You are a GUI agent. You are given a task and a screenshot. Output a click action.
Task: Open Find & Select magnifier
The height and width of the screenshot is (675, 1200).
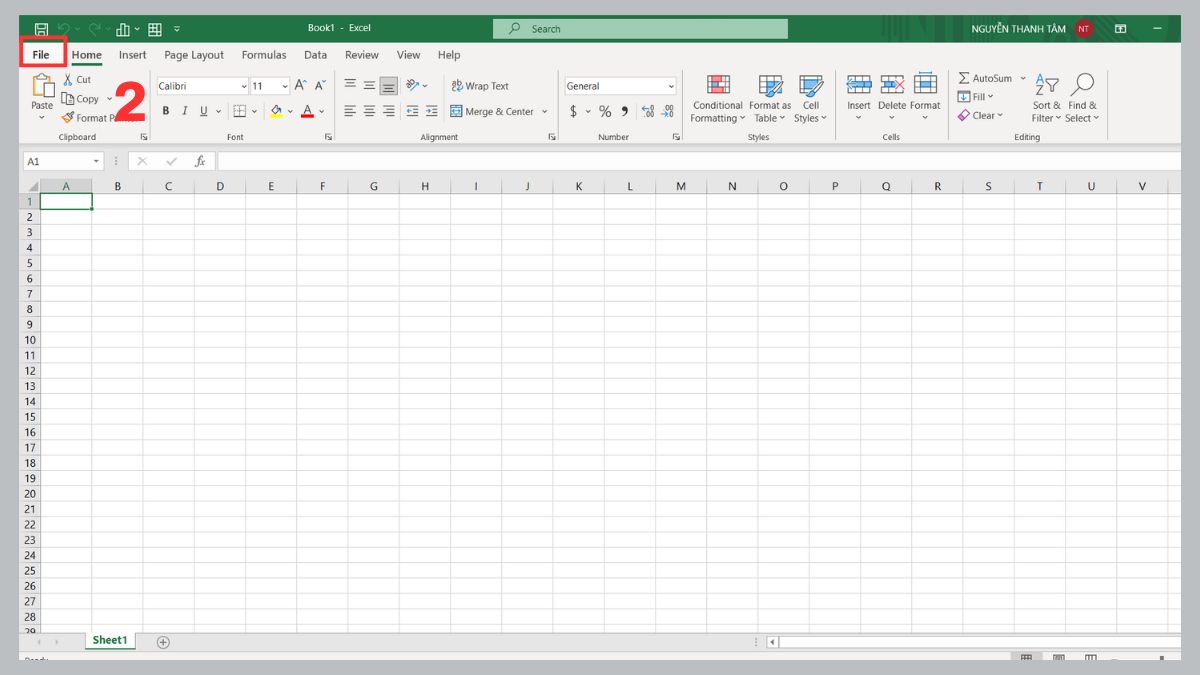click(1082, 99)
